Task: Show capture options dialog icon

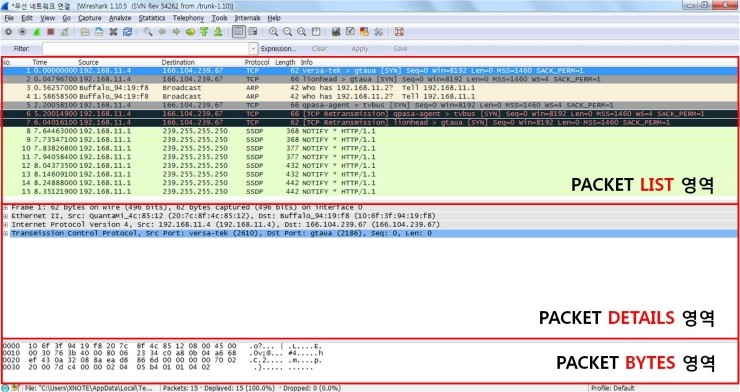Action: point(22,32)
